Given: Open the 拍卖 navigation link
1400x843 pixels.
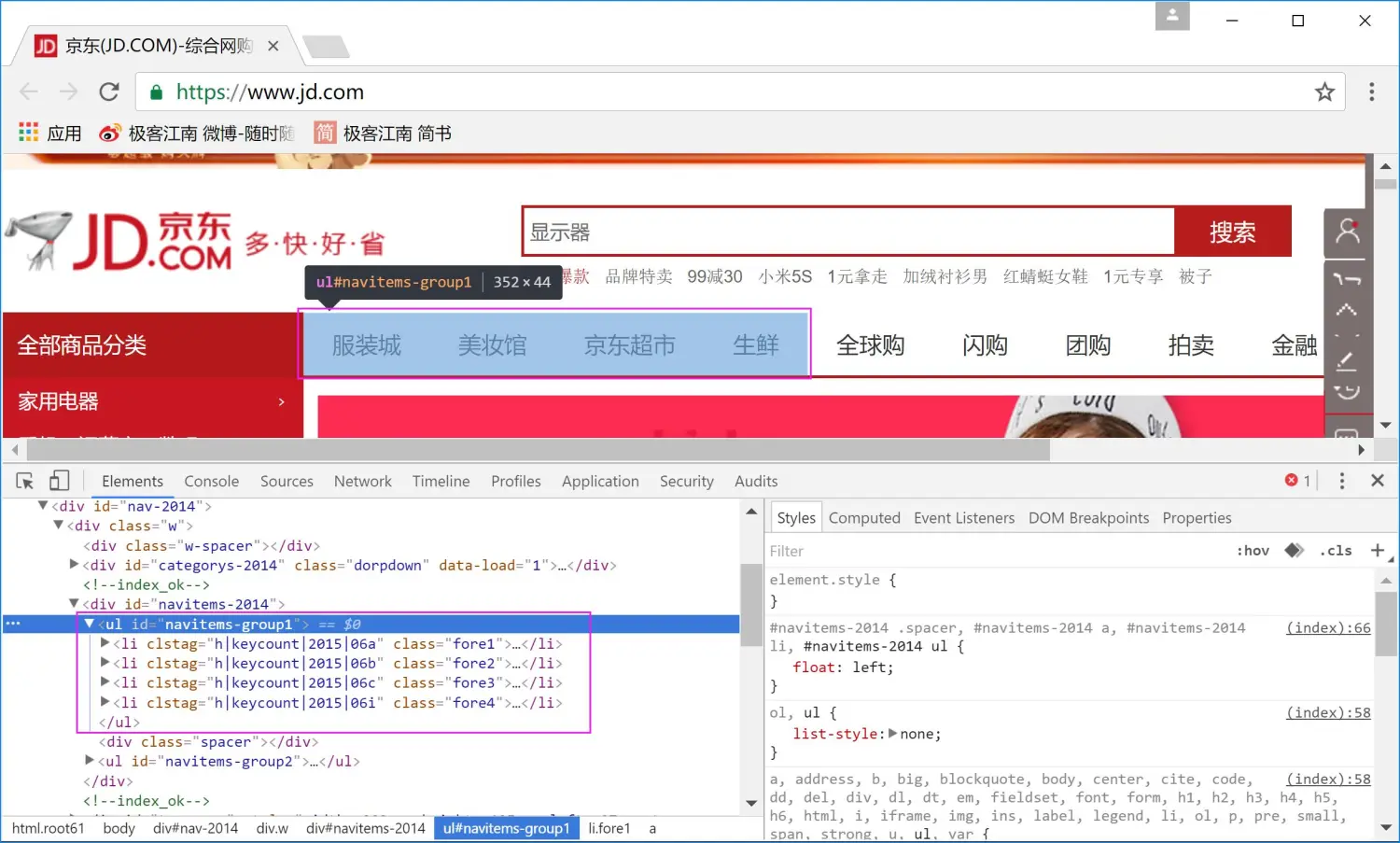Looking at the screenshot, I should pyautogui.click(x=1191, y=345).
